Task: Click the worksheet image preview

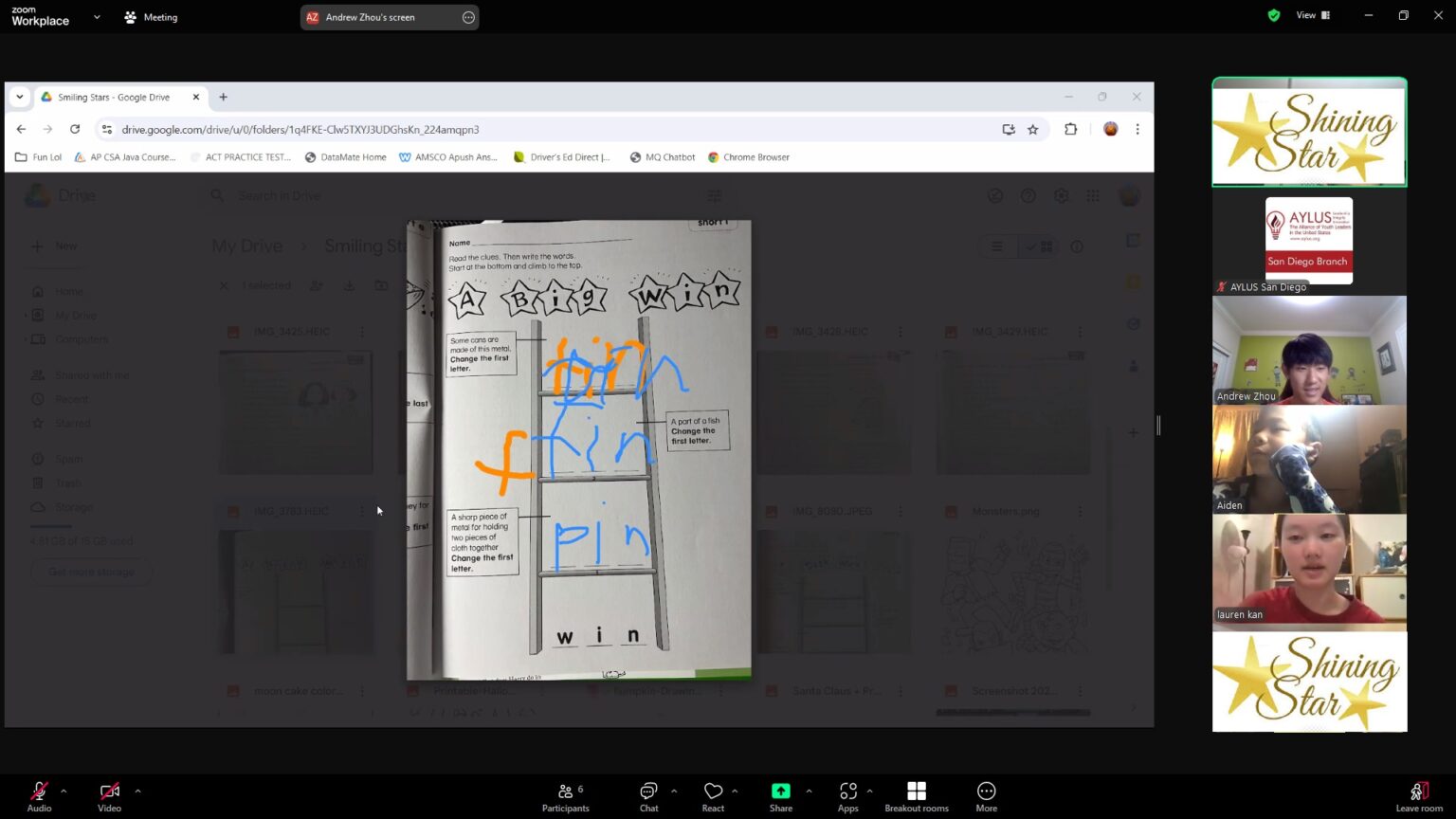Action: pyautogui.click(x=578, y=450)
